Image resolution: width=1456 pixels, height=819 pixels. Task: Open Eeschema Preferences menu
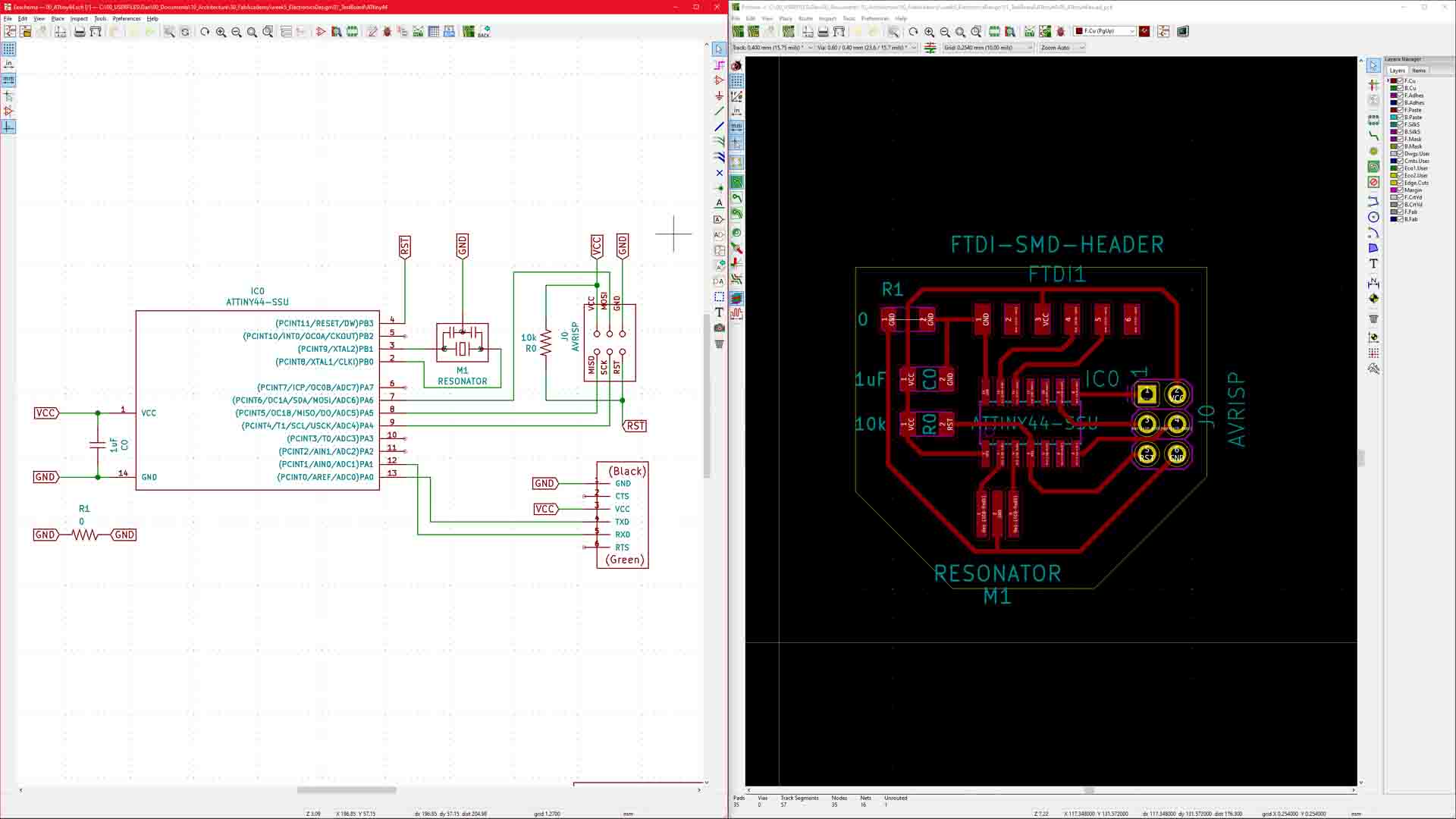(x=127, y=18)
